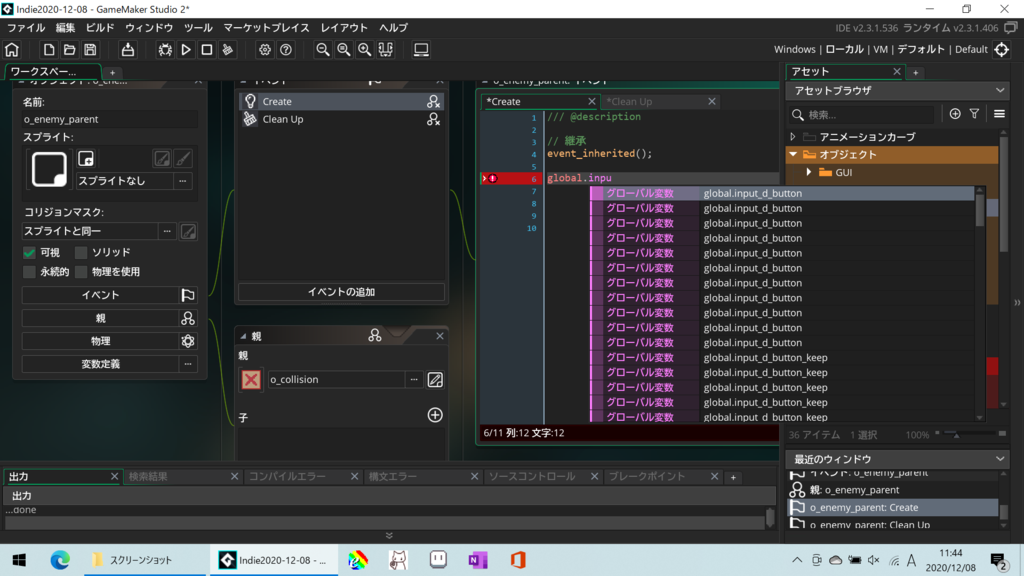Open the ビルド menu

(100, 28)
